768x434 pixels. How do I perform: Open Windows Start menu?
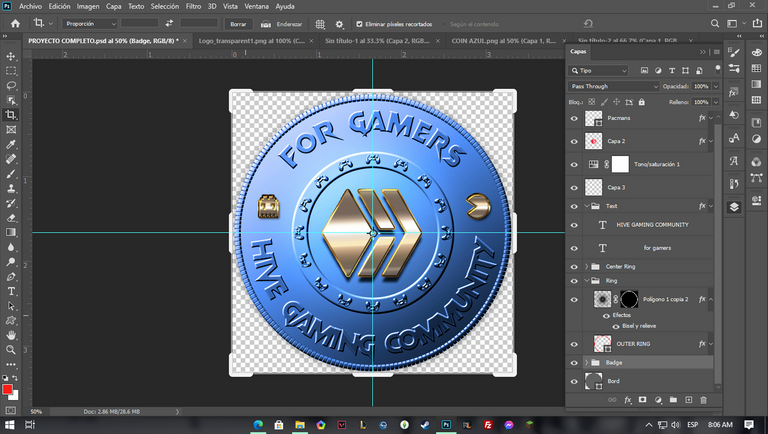click(10, 425)
